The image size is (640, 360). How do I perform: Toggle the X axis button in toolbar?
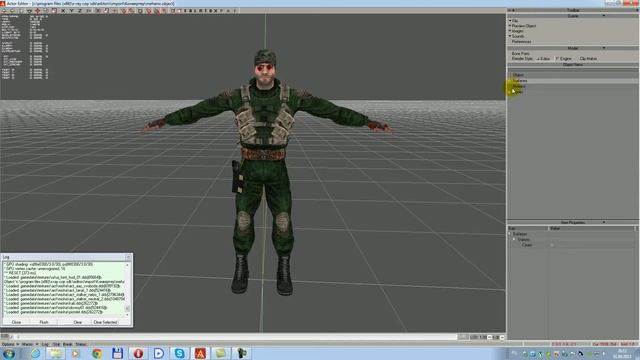pos(63,11)
